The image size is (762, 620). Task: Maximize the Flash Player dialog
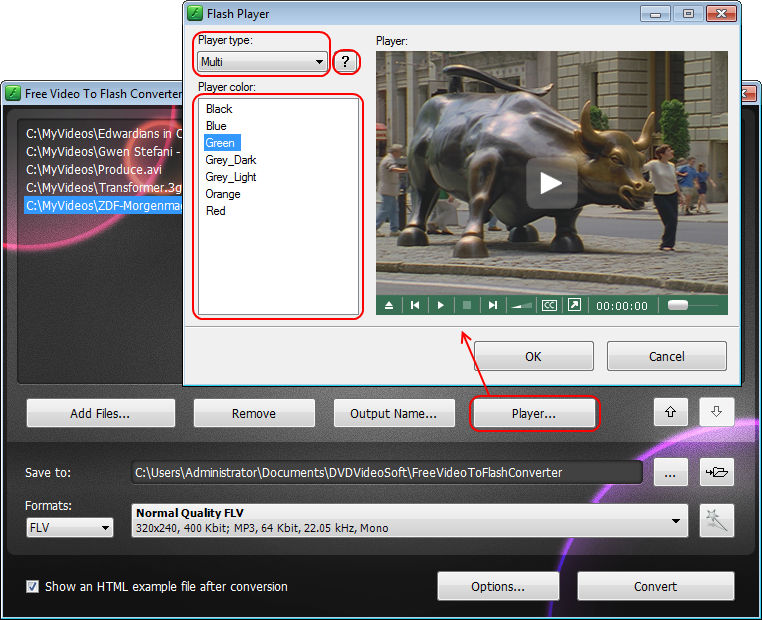pos(688,14)
